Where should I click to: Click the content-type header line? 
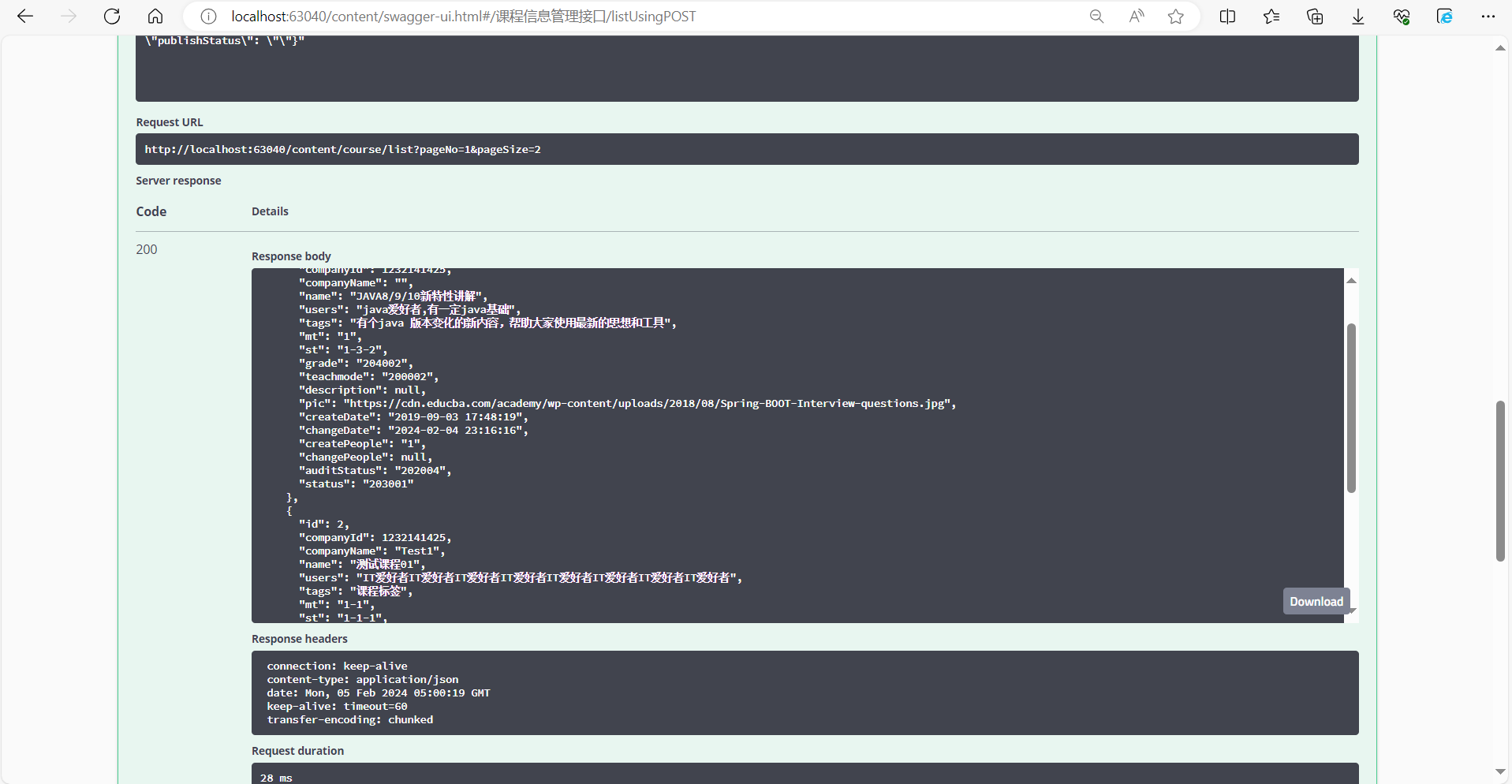(x=362, y=679)
